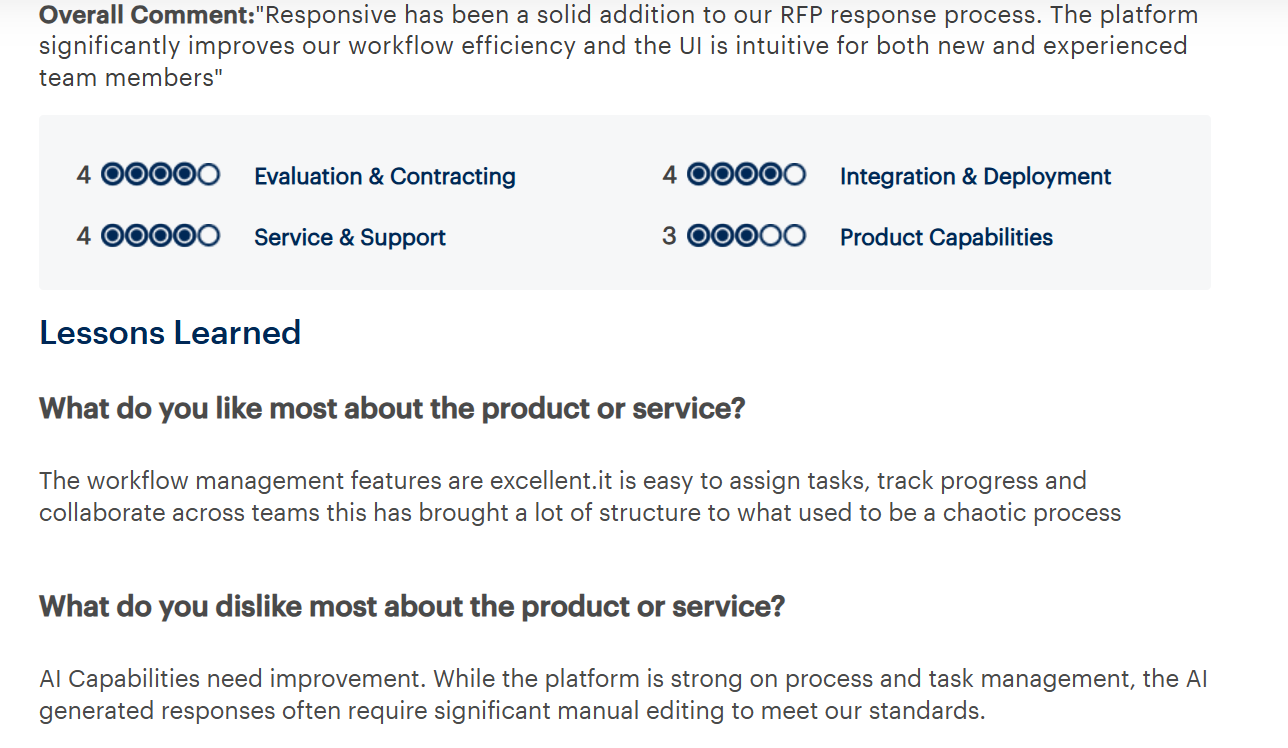
Task: Click third filled circle of Product Capabilities rating
Action: coord(747,236)
